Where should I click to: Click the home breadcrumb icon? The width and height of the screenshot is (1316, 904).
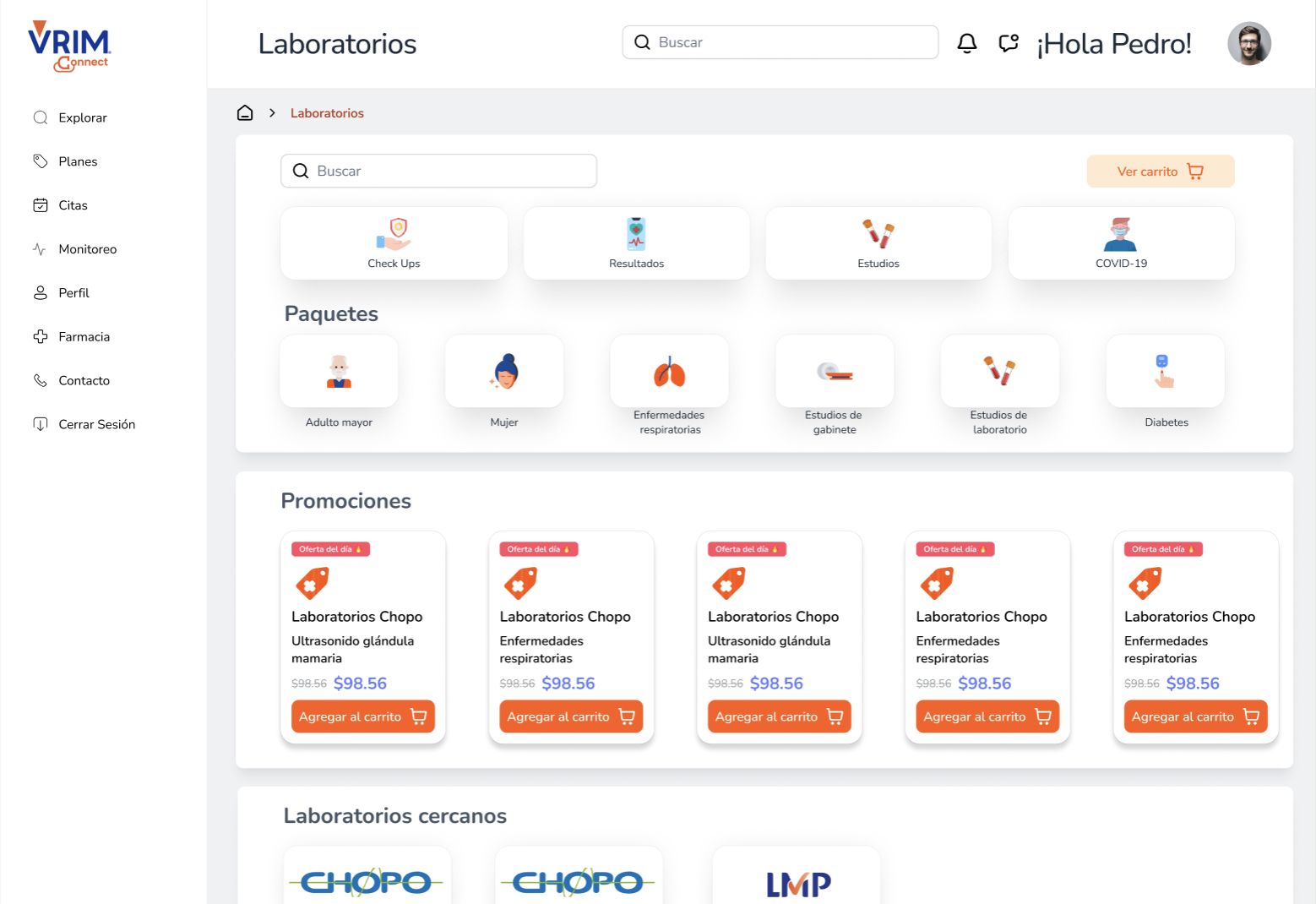pos(245,113)
